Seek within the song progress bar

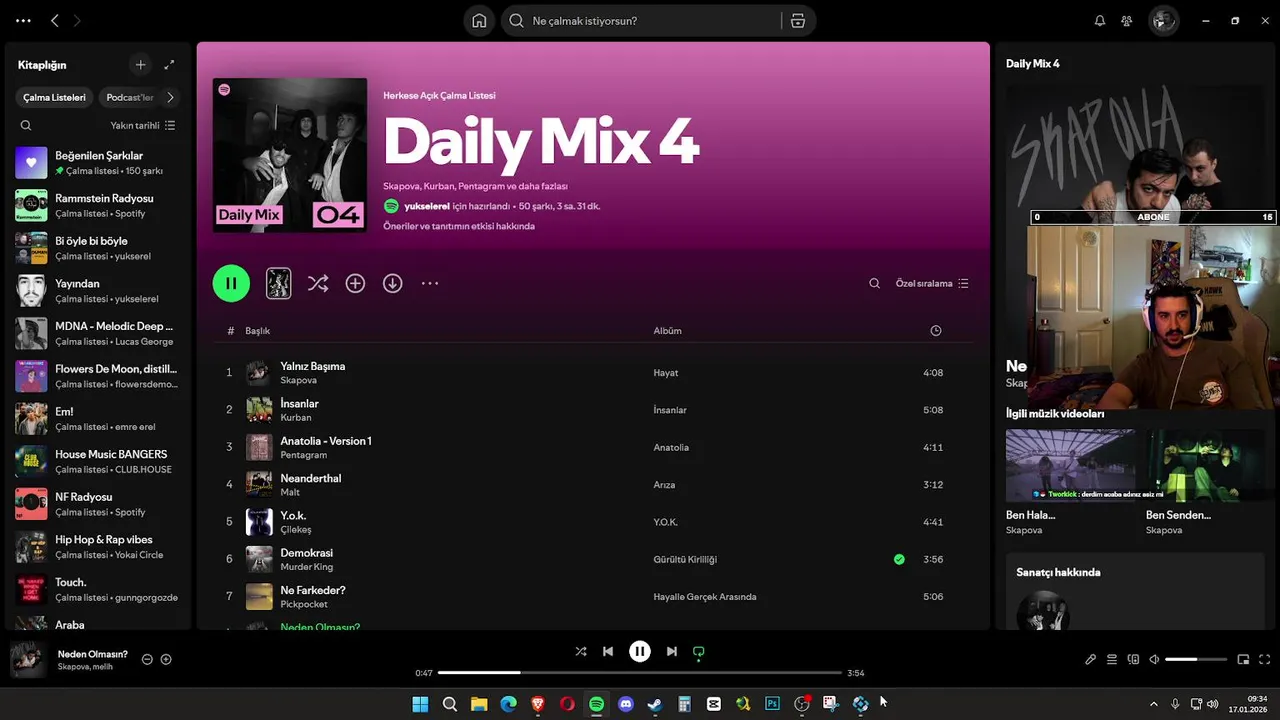640,673
